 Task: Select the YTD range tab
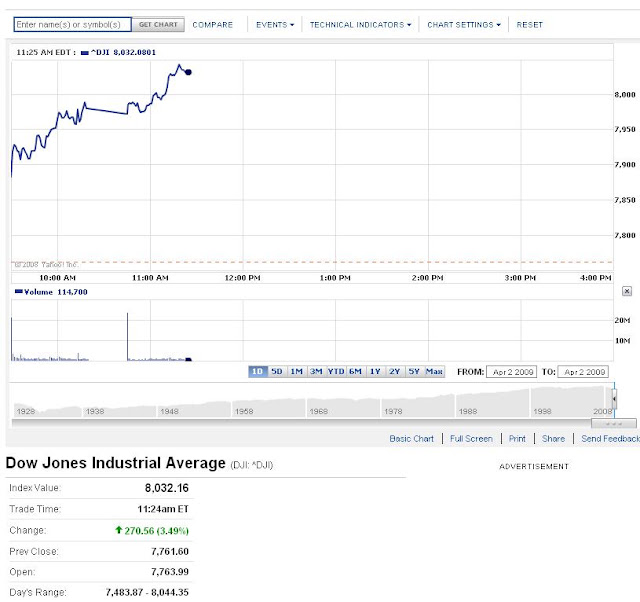336,371
